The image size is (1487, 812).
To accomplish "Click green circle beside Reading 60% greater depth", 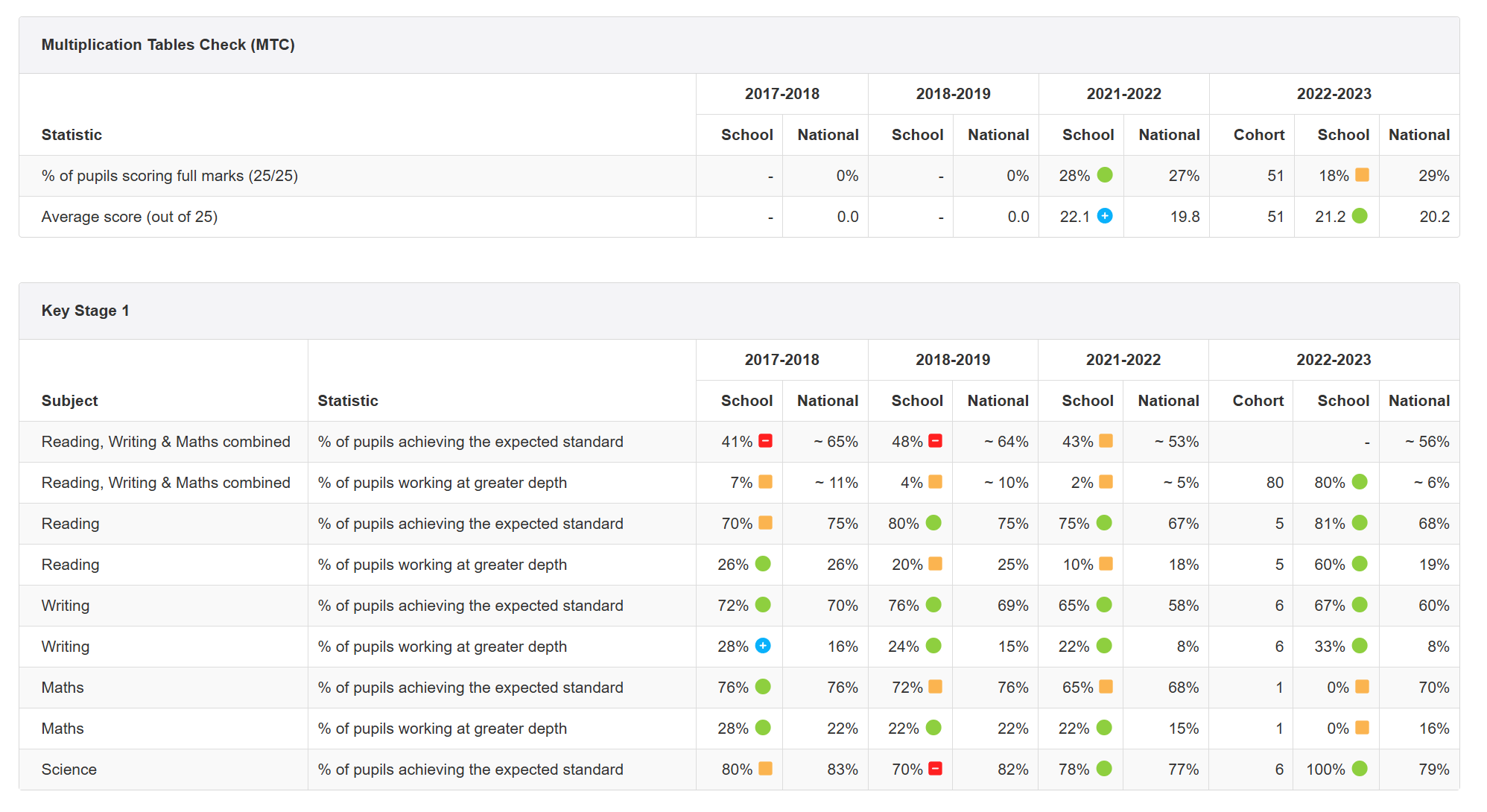I will click(1360, 564).
